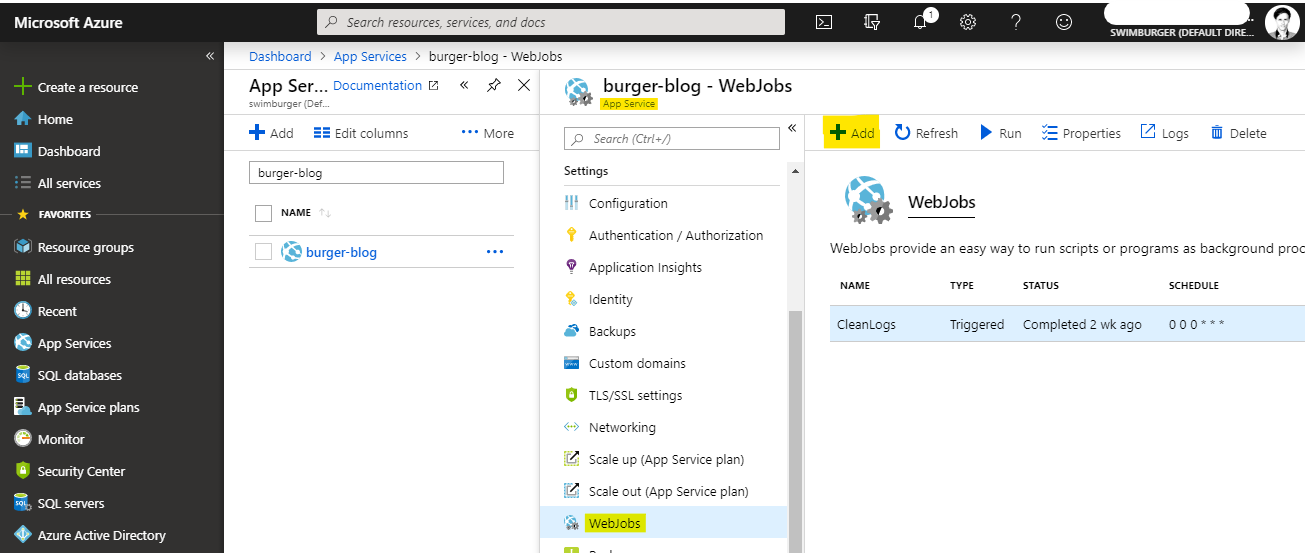Open the account avatar picture
The height and width of the screenshot is (553, 1305).
(1282, 22)
